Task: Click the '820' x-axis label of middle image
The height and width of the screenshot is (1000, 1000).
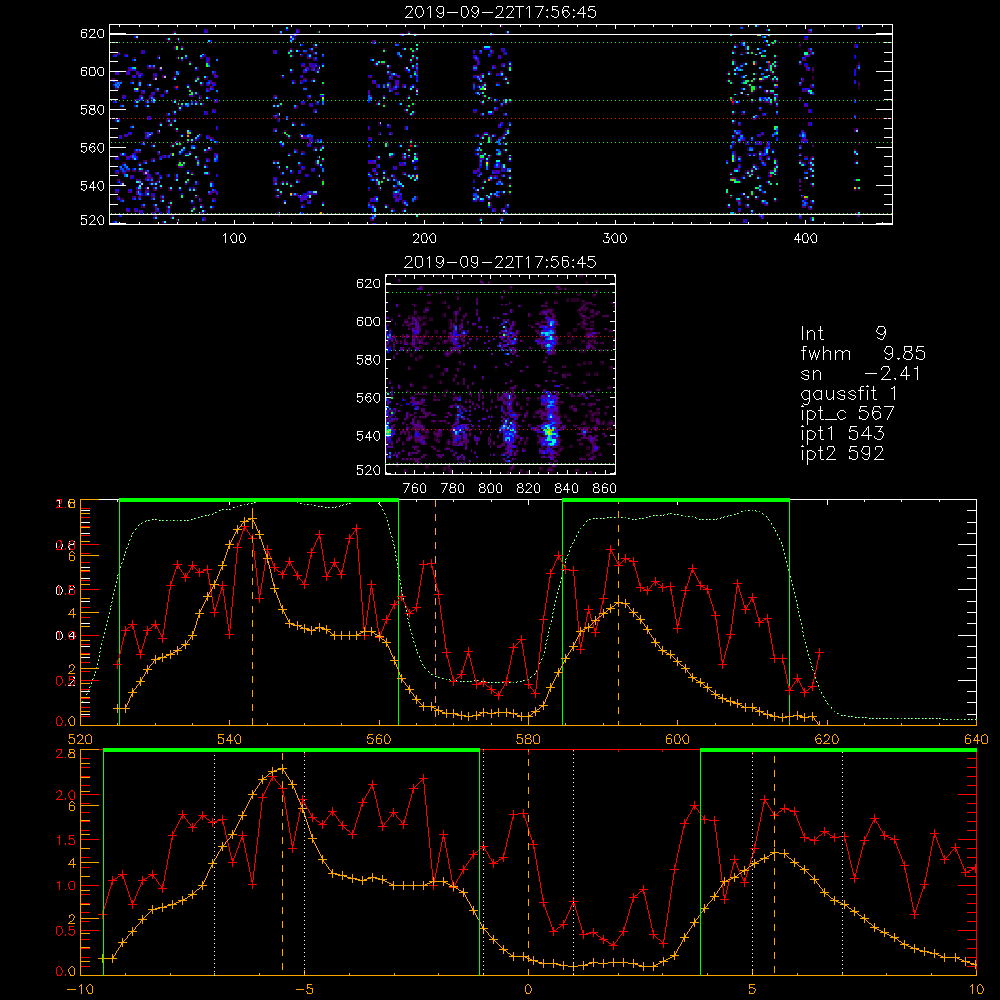Action: (529, 489)
